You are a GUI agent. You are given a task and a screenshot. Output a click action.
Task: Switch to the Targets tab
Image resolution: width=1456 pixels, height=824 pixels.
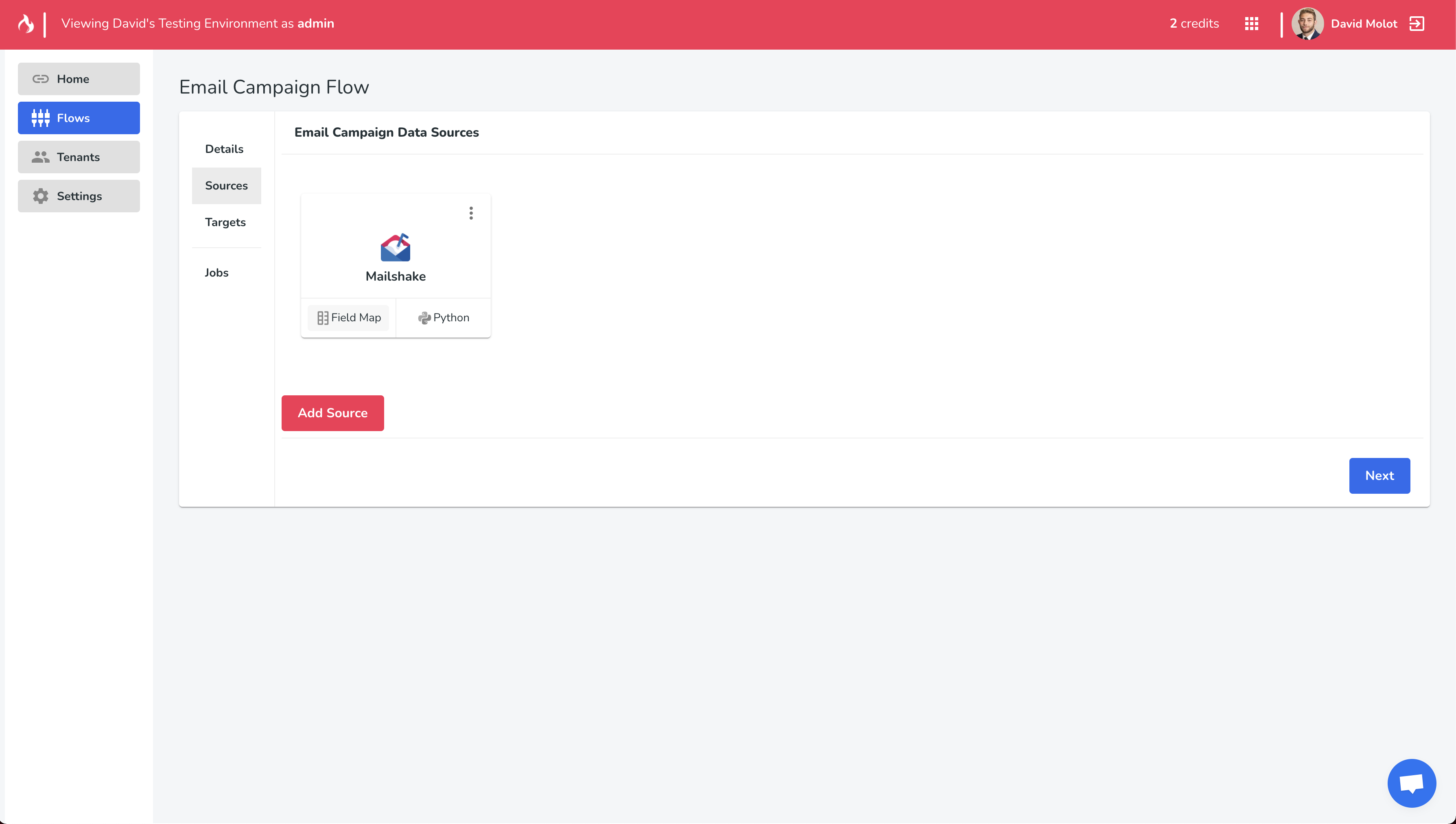coord(225,222)
